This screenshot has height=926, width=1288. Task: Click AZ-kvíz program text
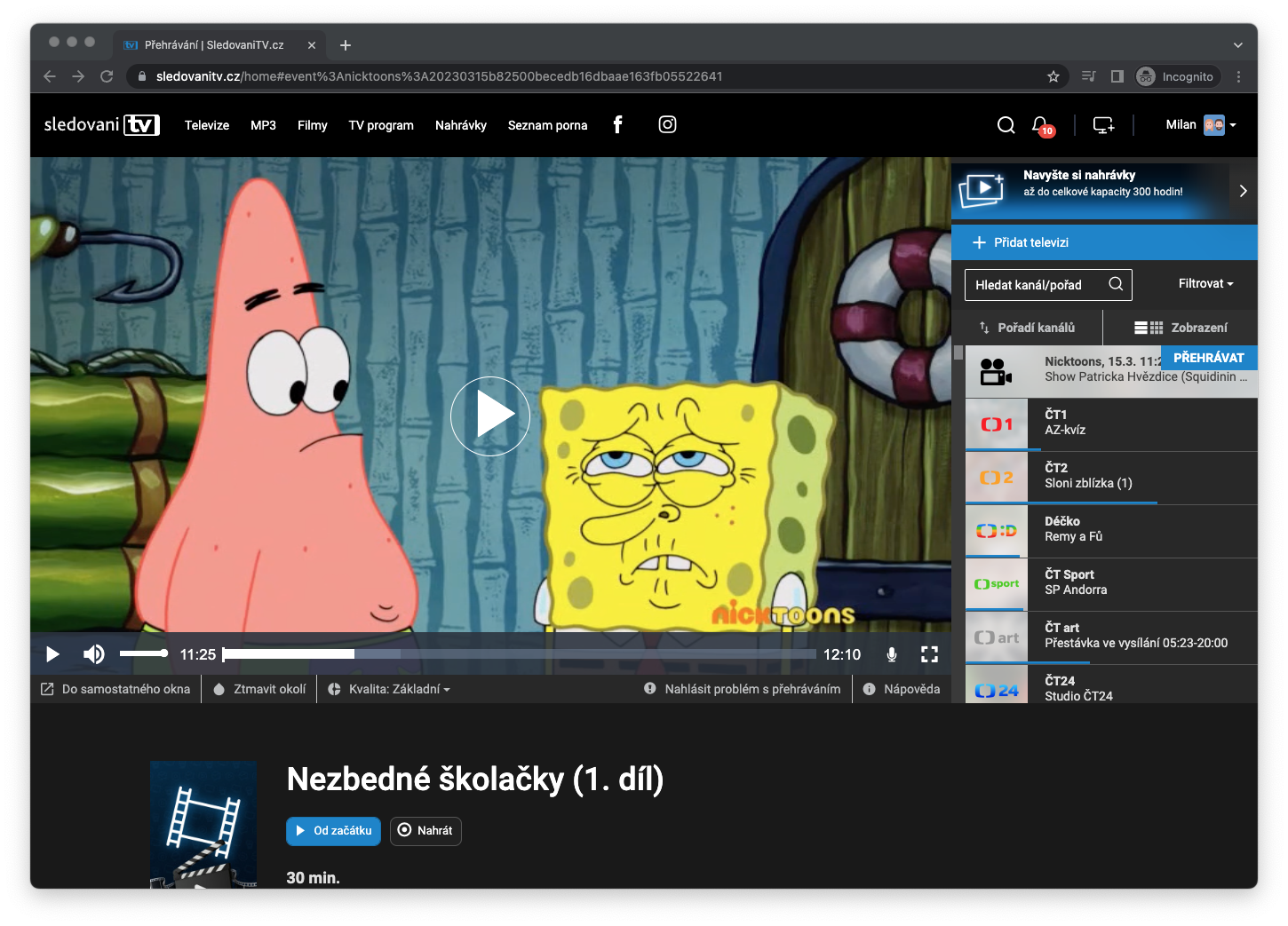point(1065,430)
